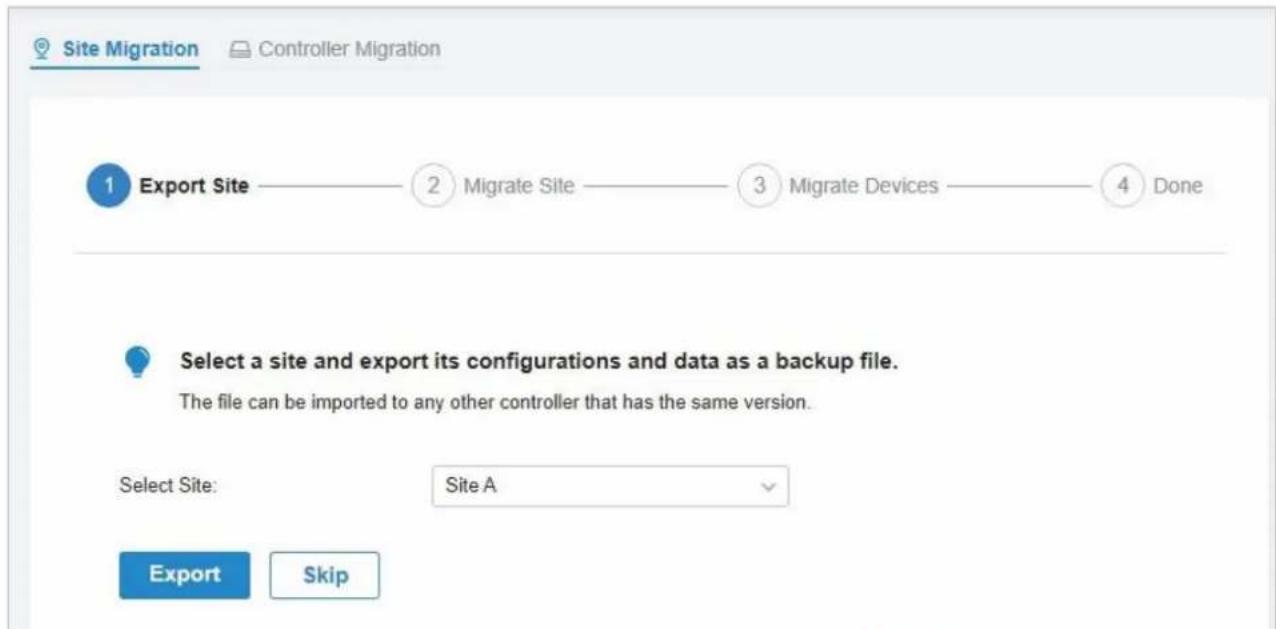Select step 4 circle icon

coord(1122,186)
